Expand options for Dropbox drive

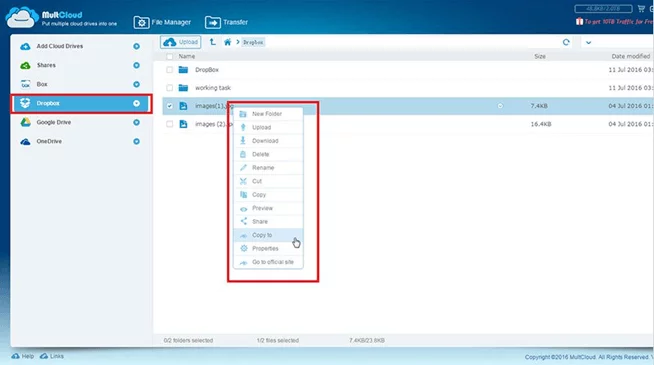(136, 103)
